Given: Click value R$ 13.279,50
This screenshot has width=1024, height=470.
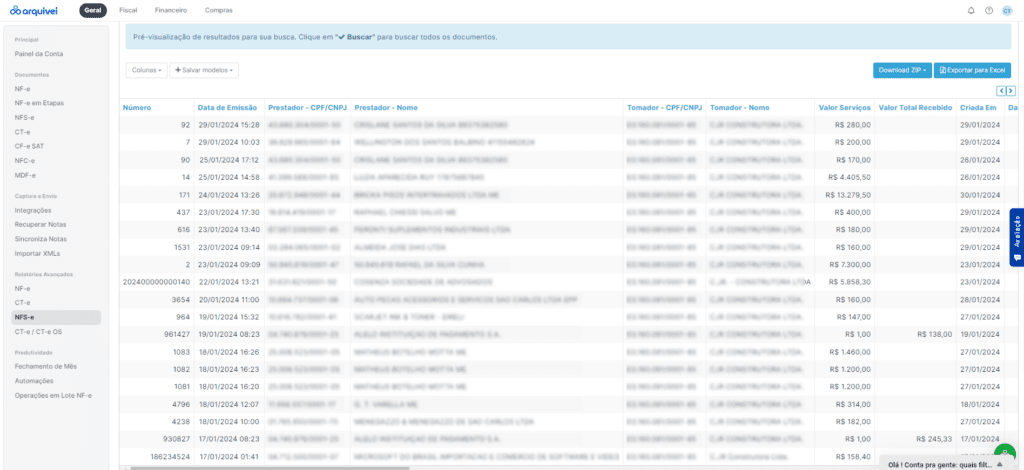Looking at the screenshot, I should 848,195.
